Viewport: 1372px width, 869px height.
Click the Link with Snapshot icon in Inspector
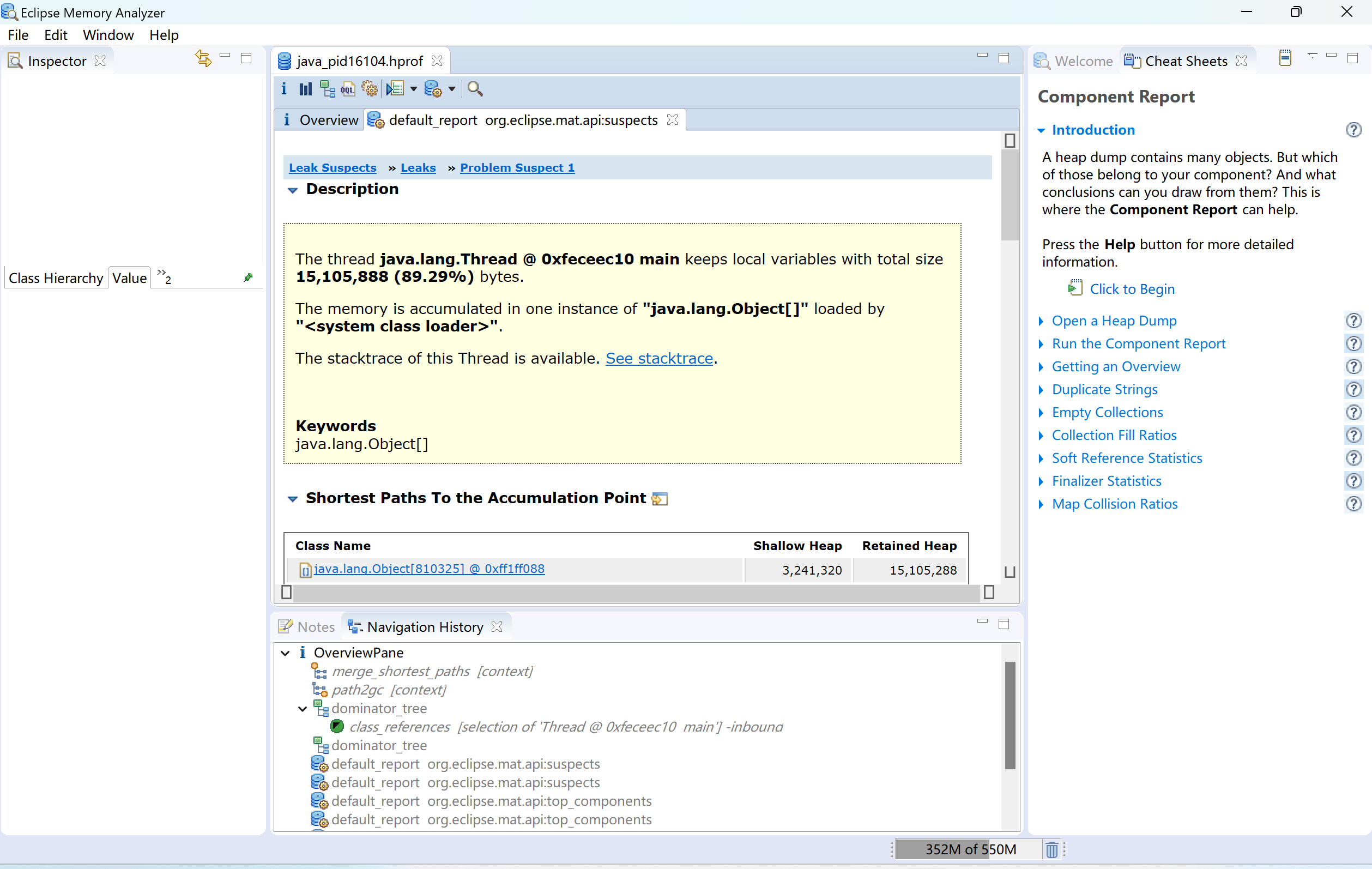(203, 58)
